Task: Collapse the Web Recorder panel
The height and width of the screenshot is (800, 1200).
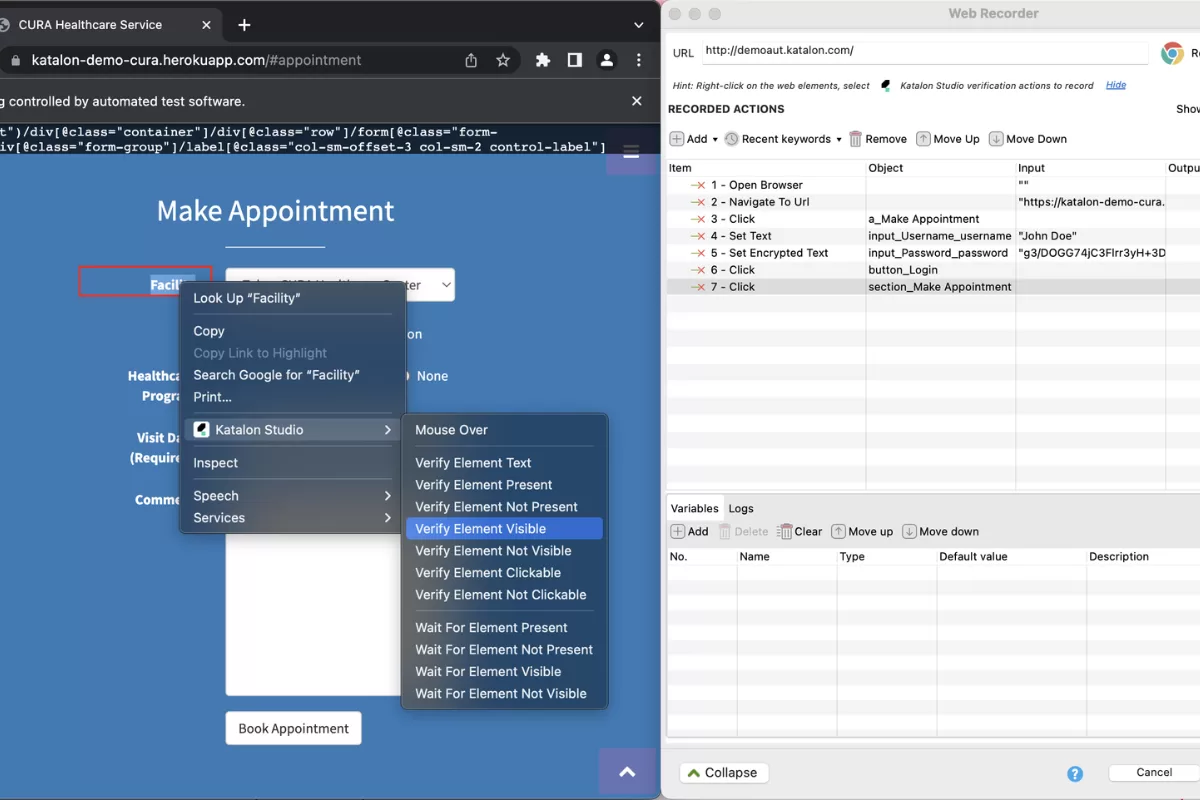Action: [723, 772]
